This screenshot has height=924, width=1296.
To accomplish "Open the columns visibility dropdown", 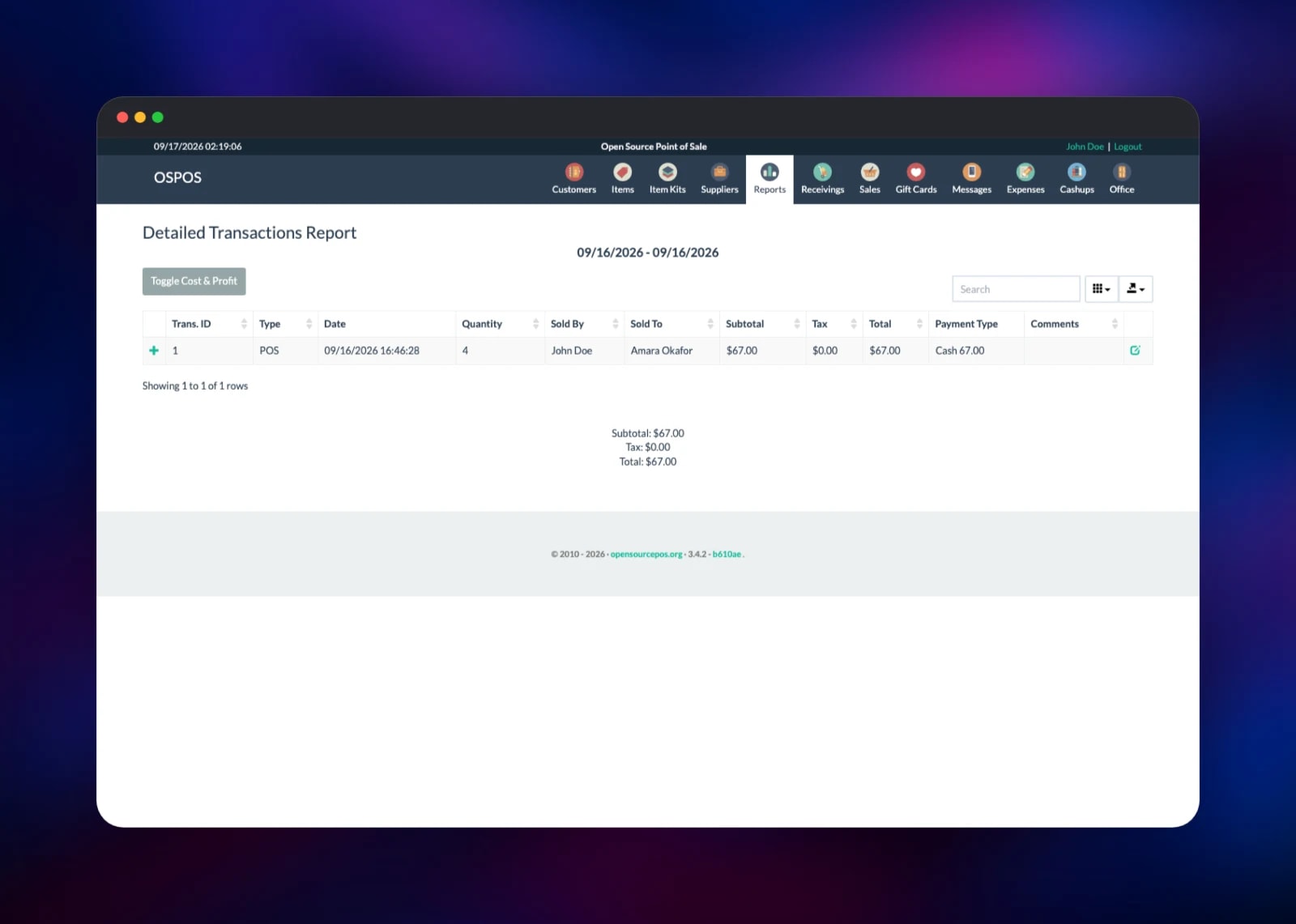I will click(x=1101, y=289).
